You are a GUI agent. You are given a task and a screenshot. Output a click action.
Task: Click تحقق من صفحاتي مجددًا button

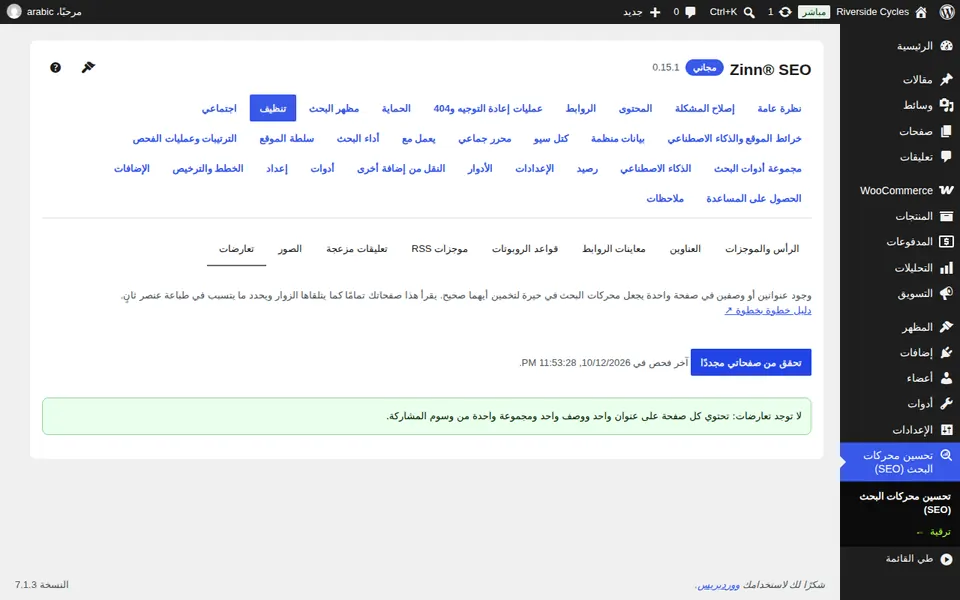pyautogui.click(x=751, y=362)
